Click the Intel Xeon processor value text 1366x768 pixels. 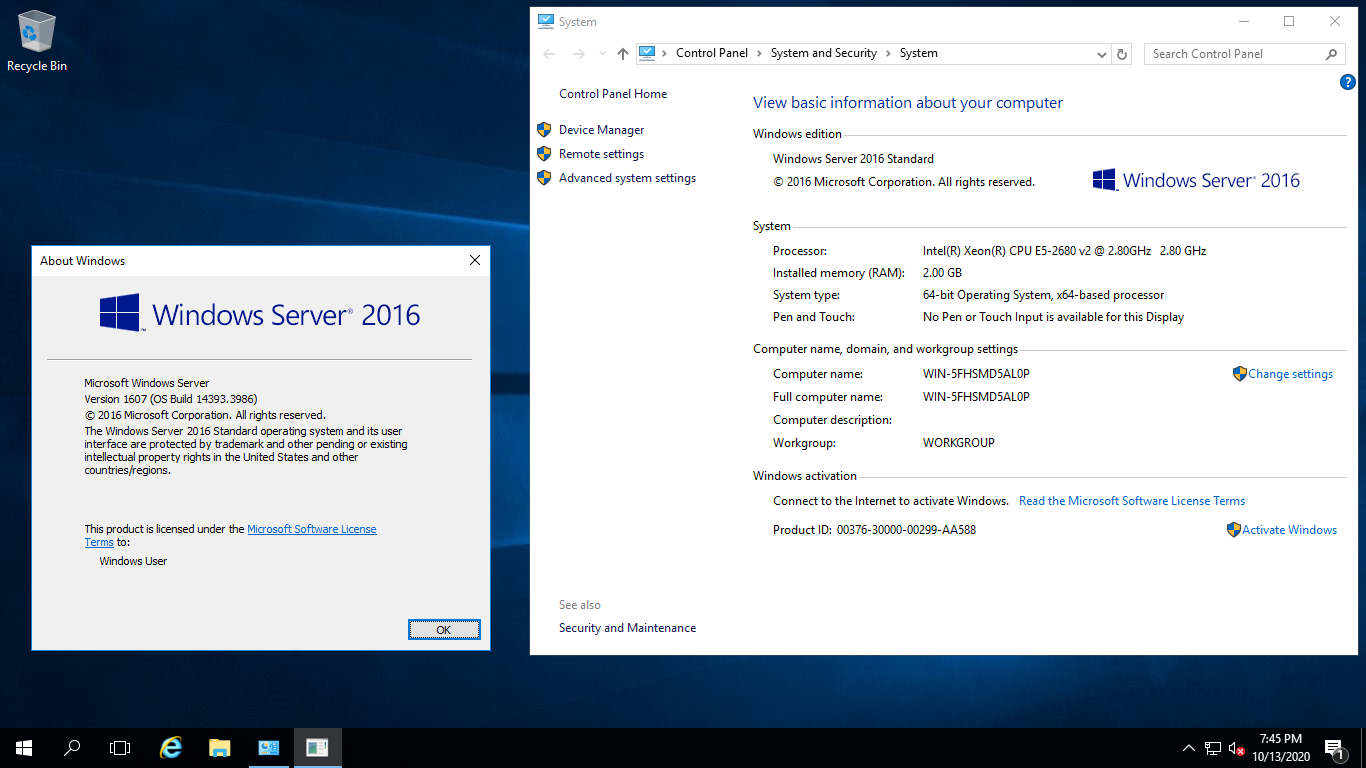[1064, 251]
